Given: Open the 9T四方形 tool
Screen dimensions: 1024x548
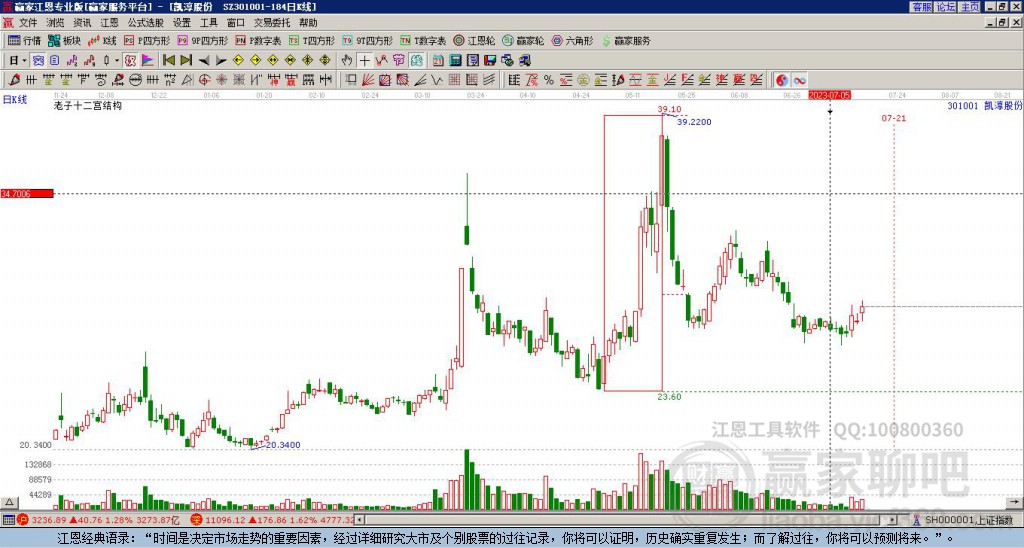Looking at the screenshot, I should click(x=367, y=40).
